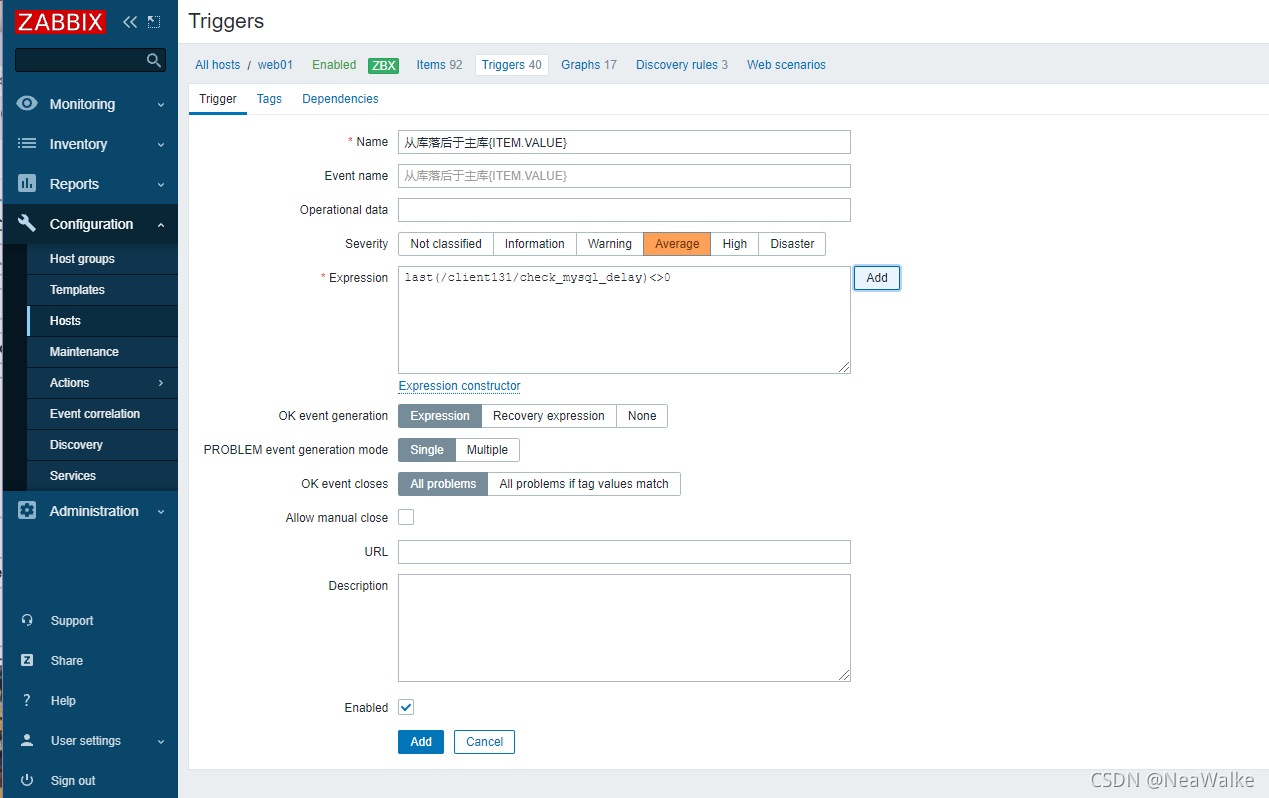Click the search magnifier icon

tap(153, 60)
